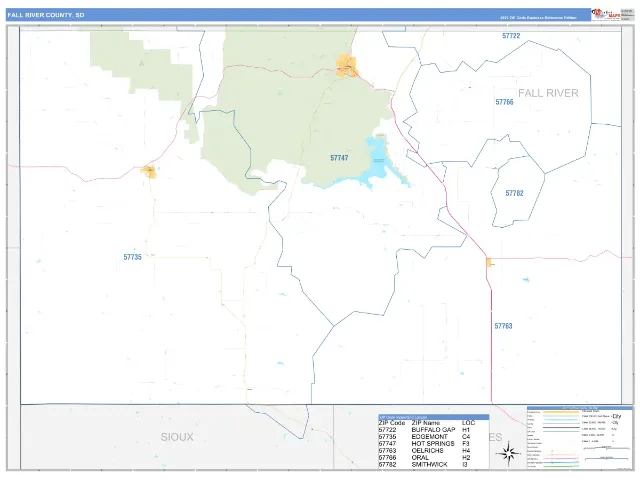Click the I3 location cell in index
The width and height of the screenshot is (640, 480).
(465, 464)
